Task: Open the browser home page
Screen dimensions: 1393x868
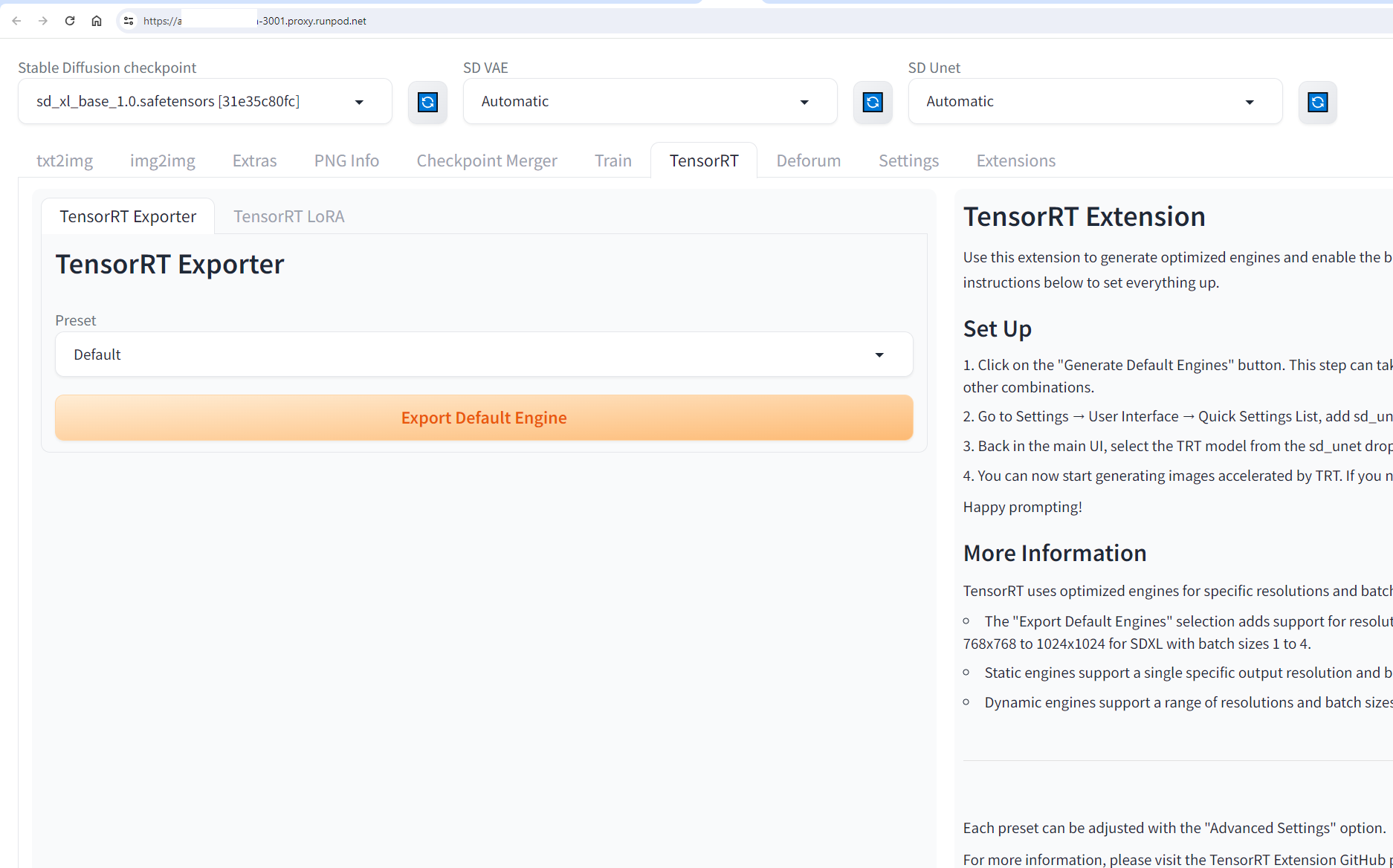Action: 97,21
